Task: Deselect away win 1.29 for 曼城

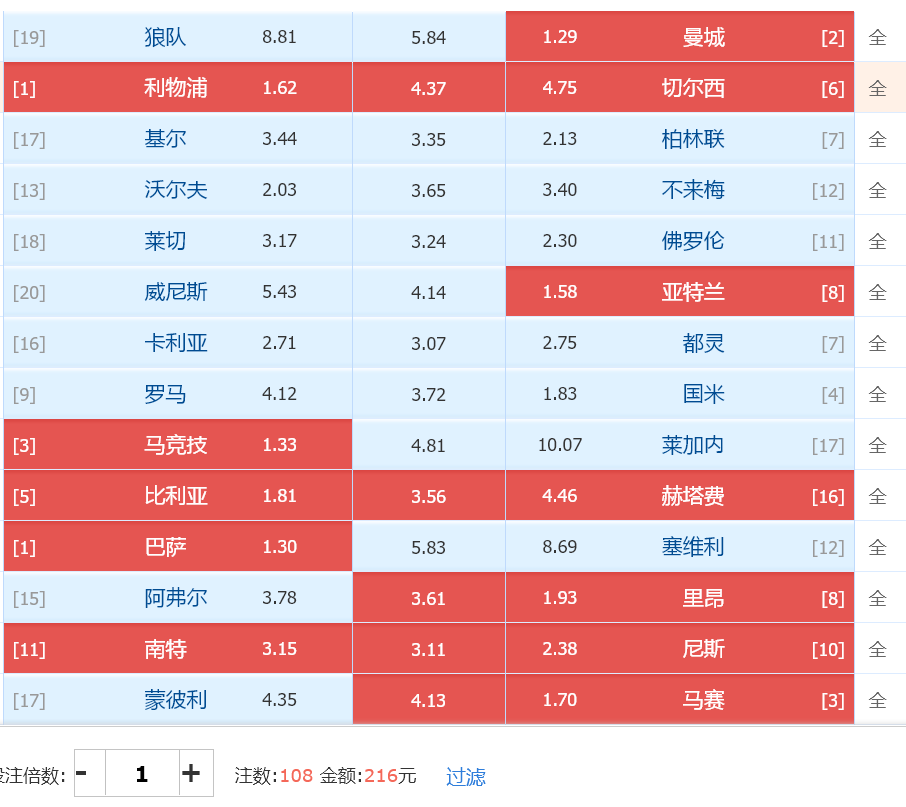Action: pyautogui.click(x=680, y=37)
